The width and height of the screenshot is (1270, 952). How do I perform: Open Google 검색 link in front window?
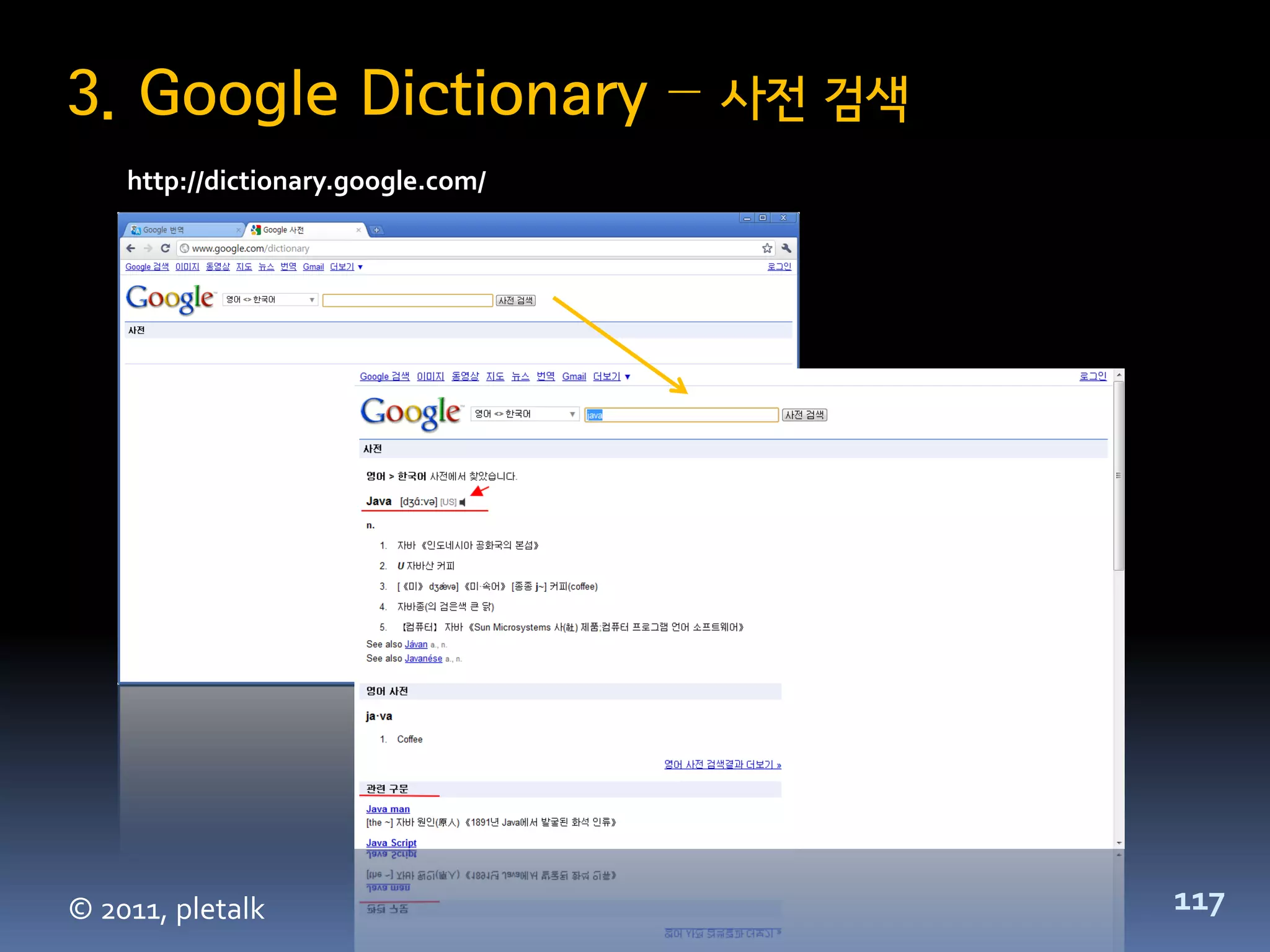coord(384,376)
